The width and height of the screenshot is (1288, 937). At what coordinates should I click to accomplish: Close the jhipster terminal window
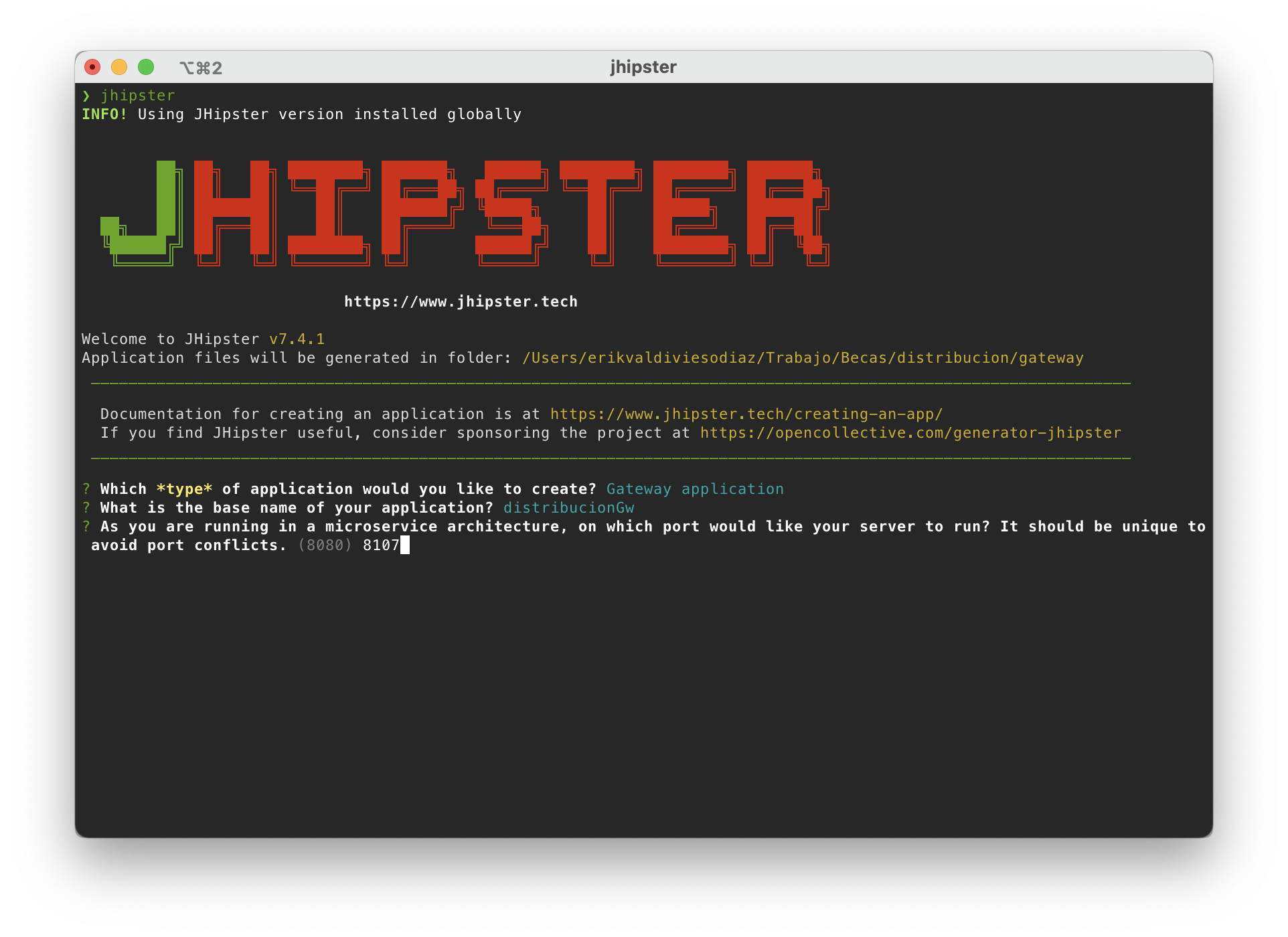click(92, 67)
